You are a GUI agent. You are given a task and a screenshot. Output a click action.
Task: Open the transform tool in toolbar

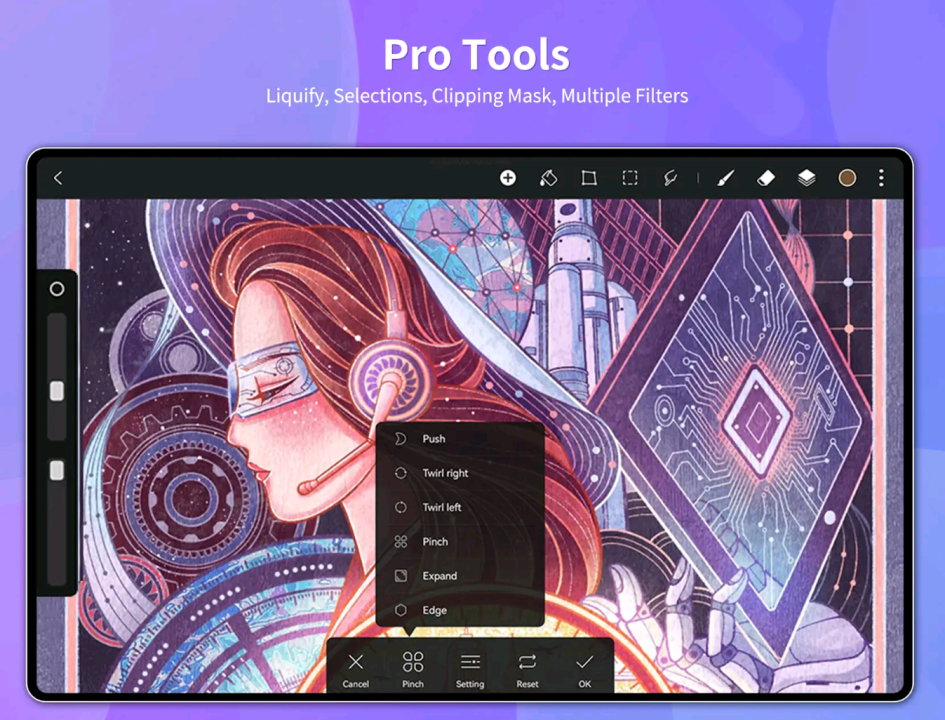pos(589,178)
